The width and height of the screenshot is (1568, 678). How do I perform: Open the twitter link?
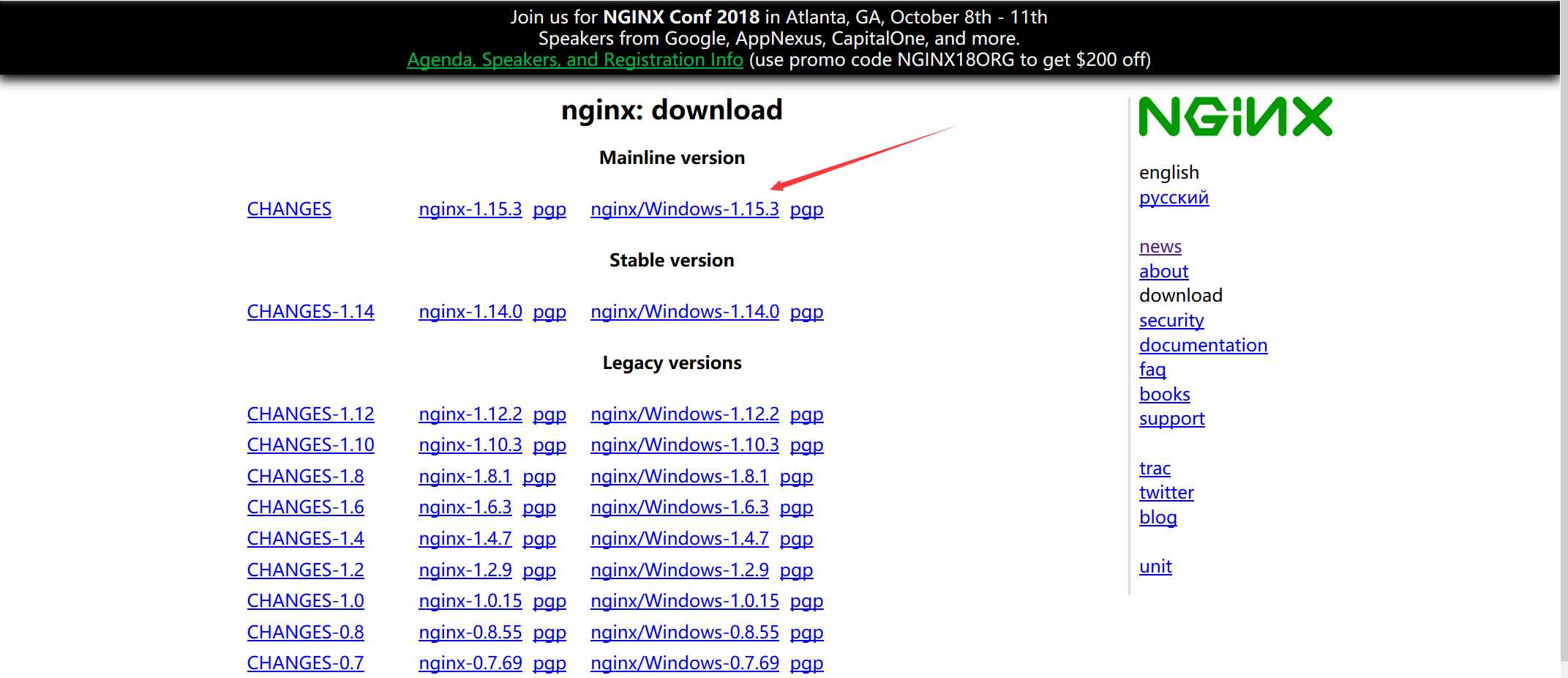tap(1166, 493)
